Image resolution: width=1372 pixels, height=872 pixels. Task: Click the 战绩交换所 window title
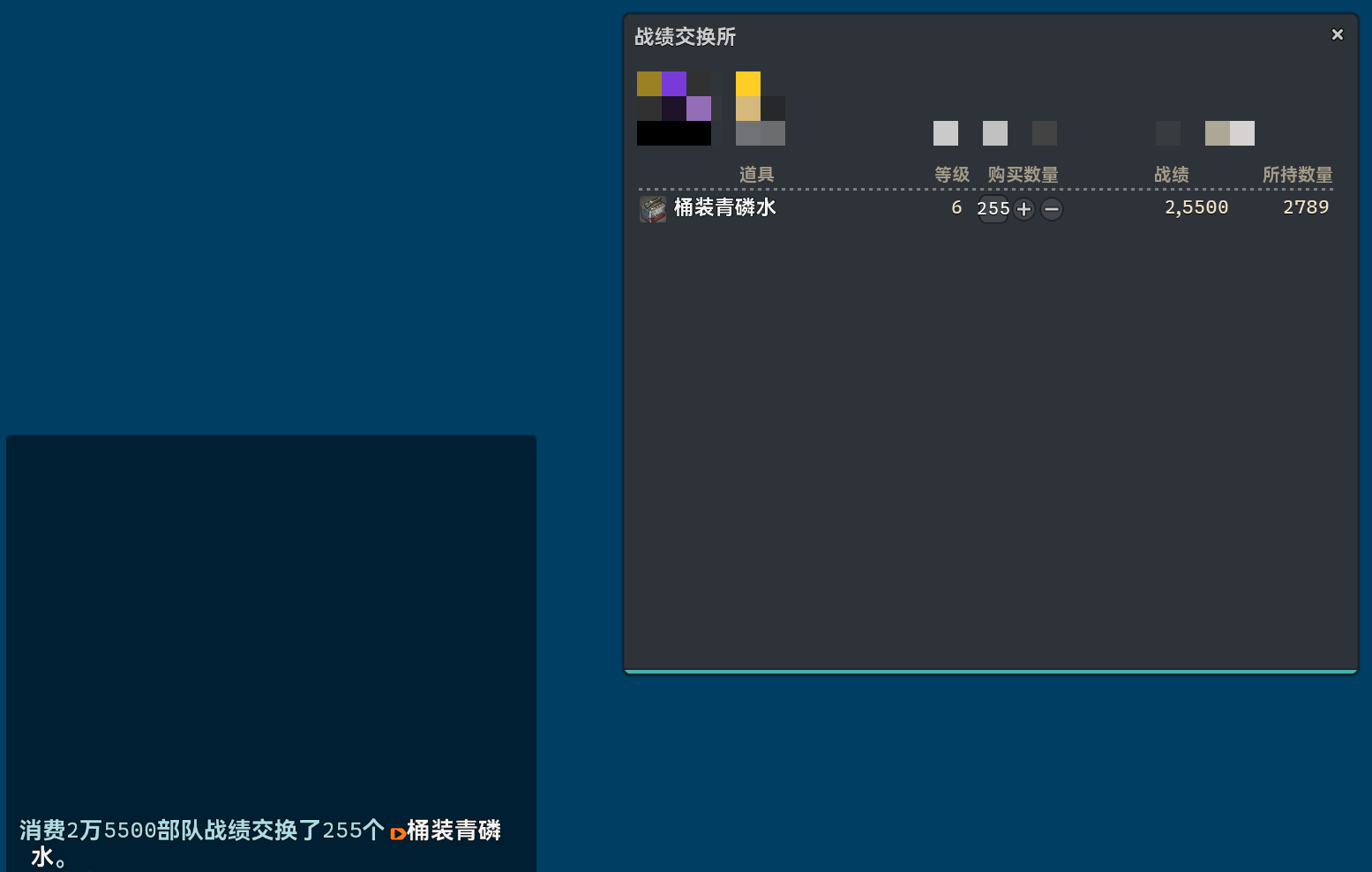pos(685,37)
